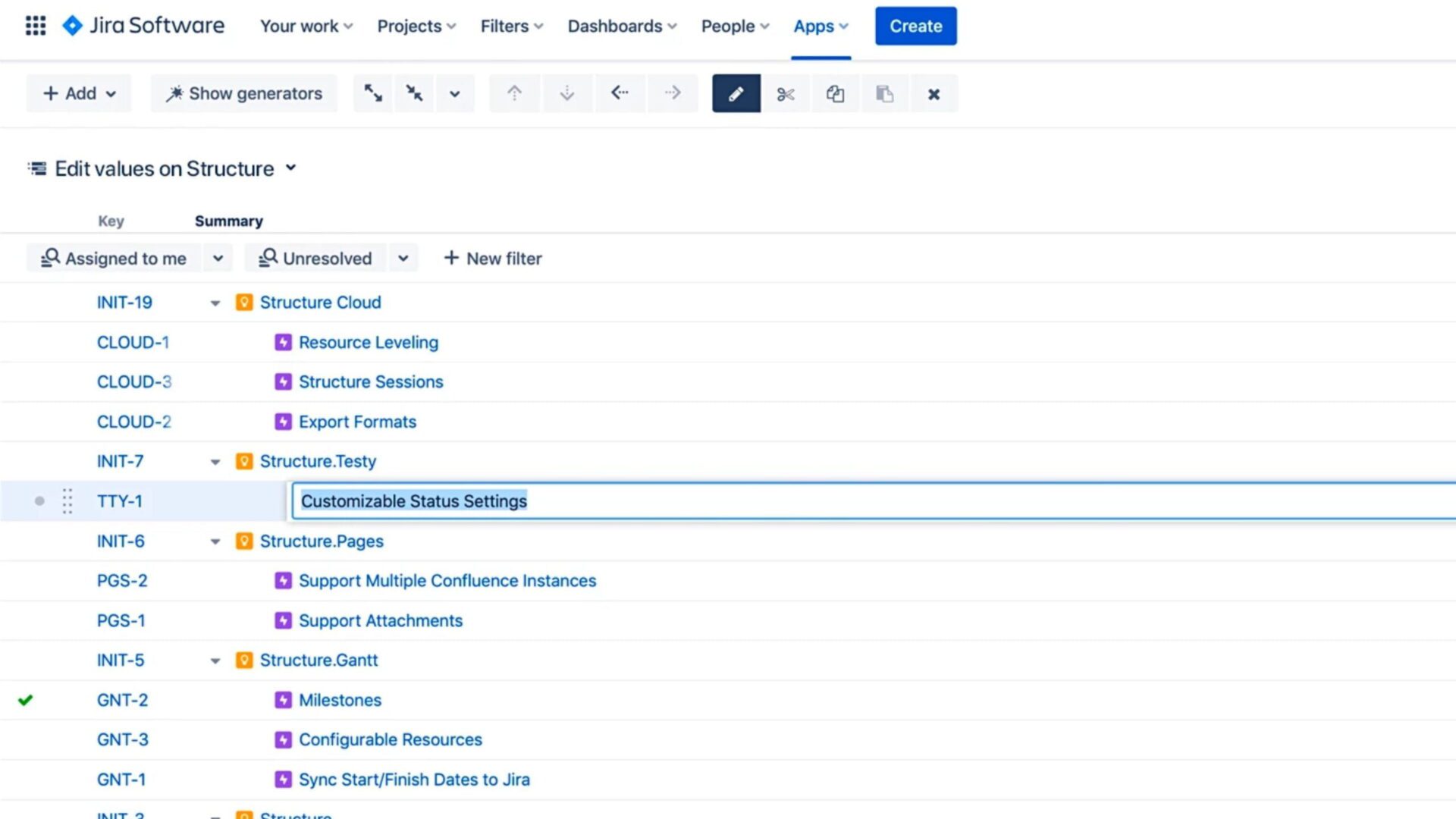Collapse the INIT-19 Structure Cloud group
The height and width of the screenshot is (819, 1456).
(215, 303)
